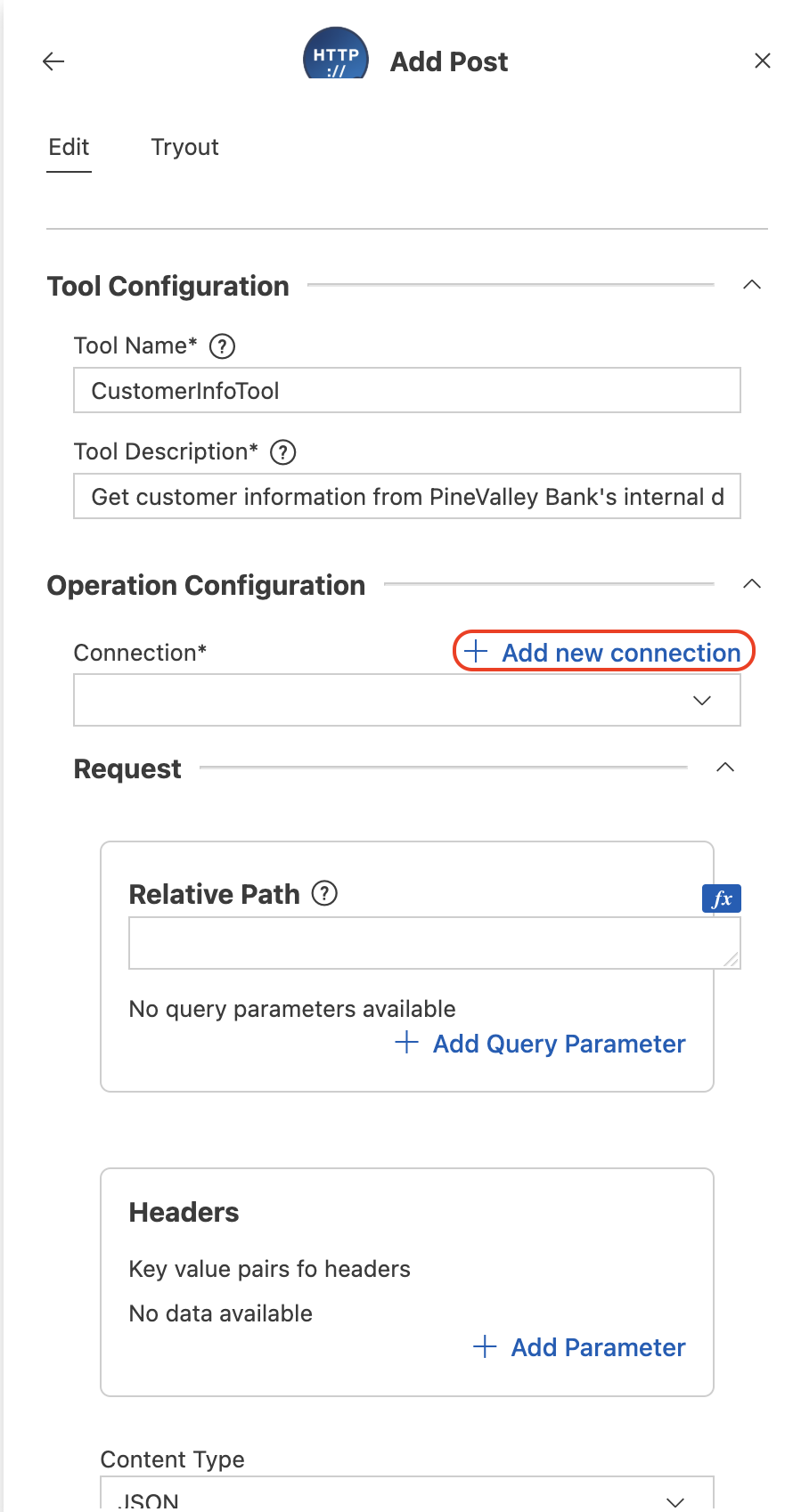Image resolution: width=793 pixels, height=1512 pixels.
Task: Close the Add Post panel
Action: click(x=763, y=61)
